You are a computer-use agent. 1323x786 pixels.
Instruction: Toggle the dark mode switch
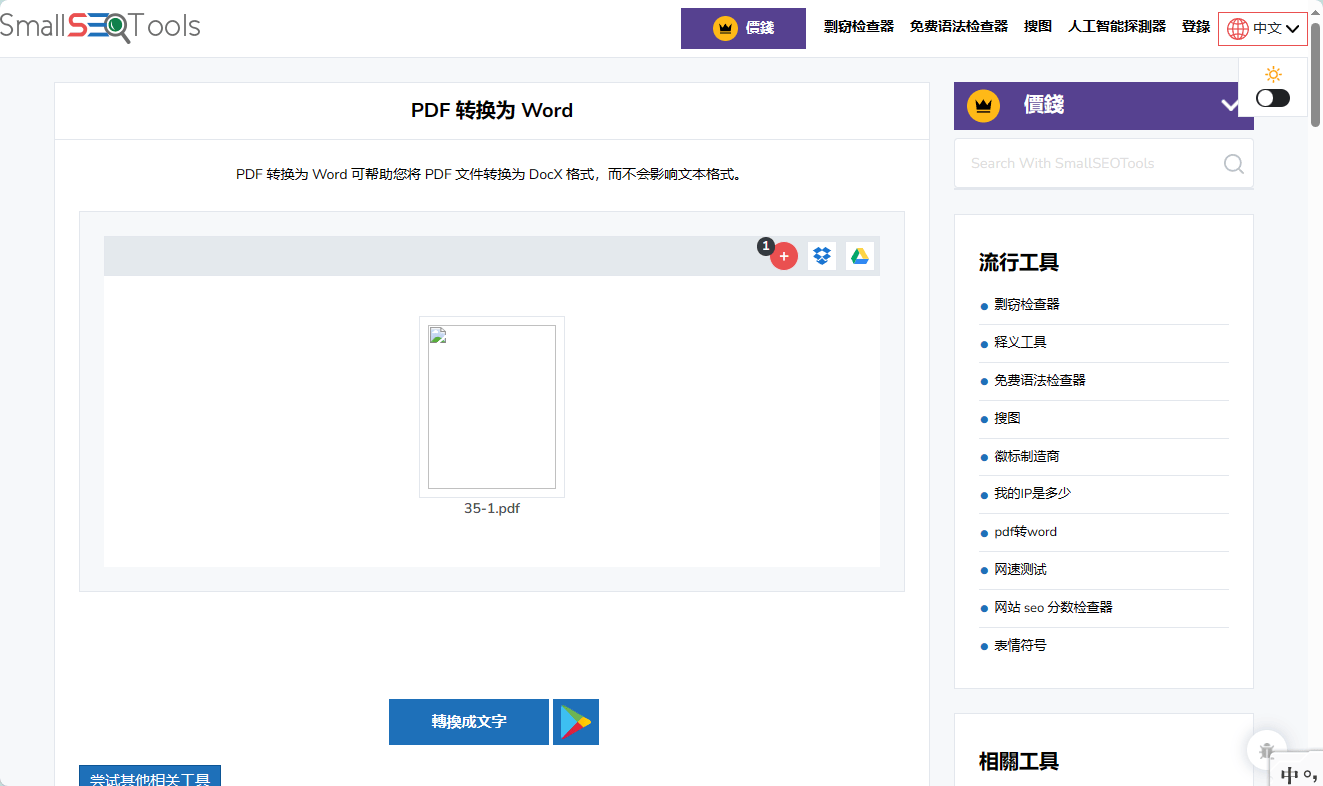(1272, 97)
